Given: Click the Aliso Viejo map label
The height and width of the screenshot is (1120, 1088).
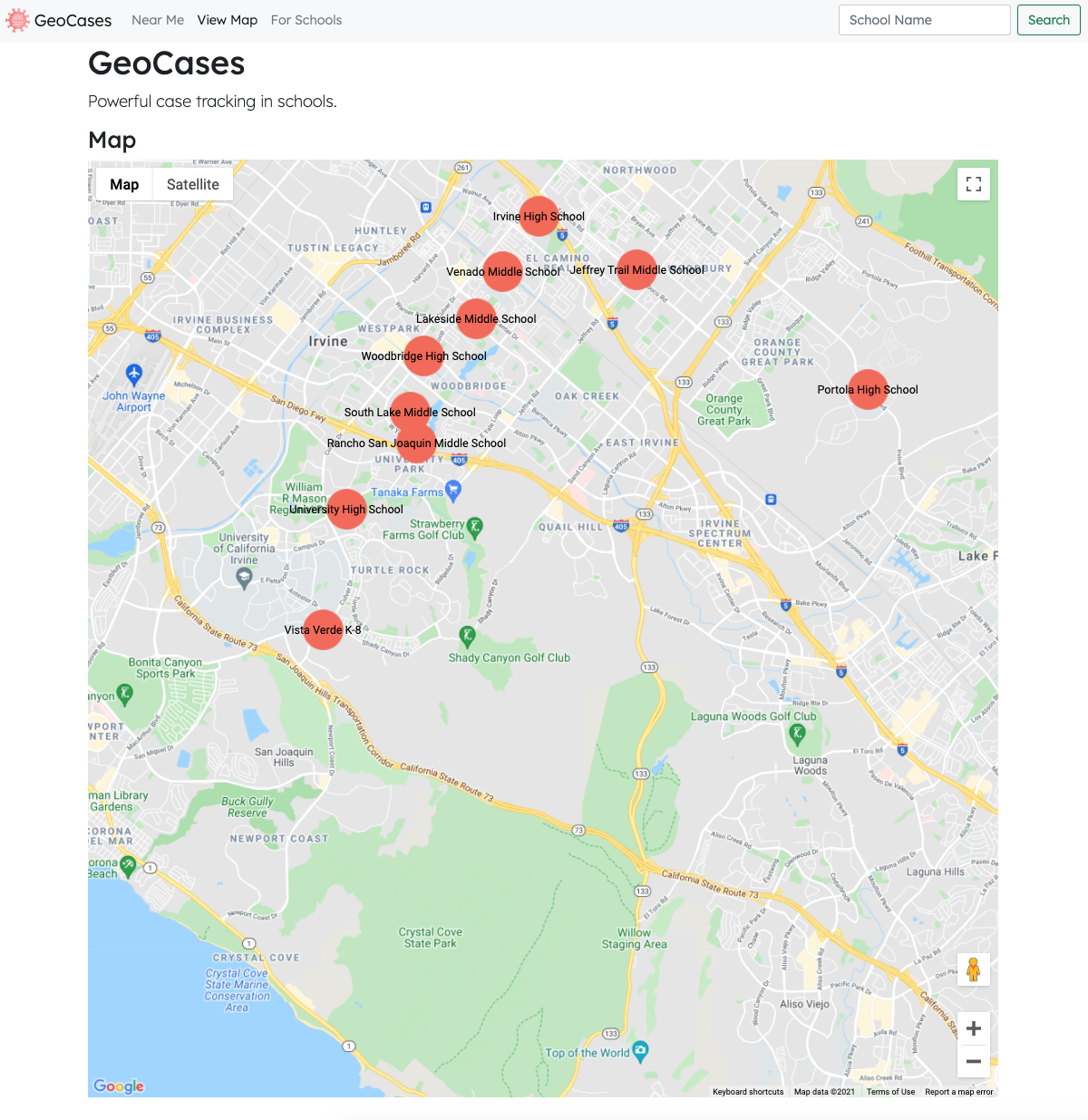Looking at the screenshot, I should click(x=805, y=1004).
